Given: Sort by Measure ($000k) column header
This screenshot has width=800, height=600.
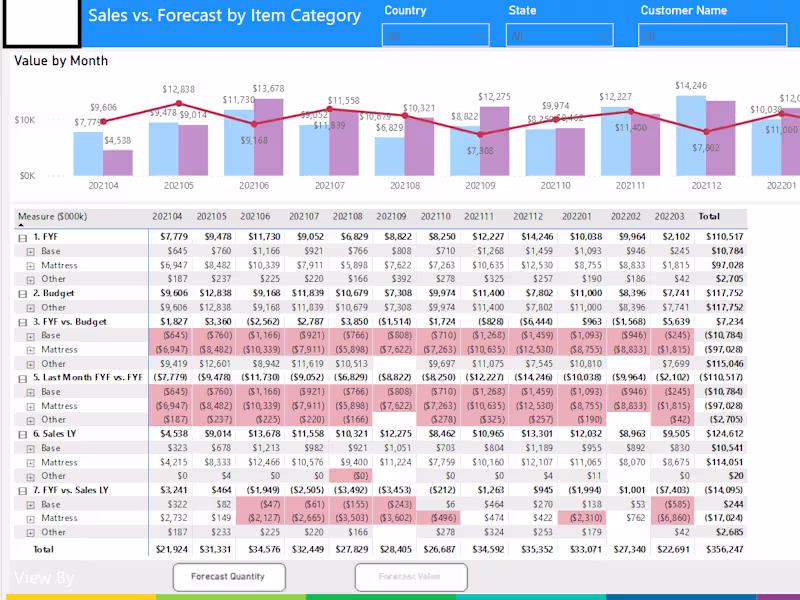Looking at the screenshot, I should (53, 216).
